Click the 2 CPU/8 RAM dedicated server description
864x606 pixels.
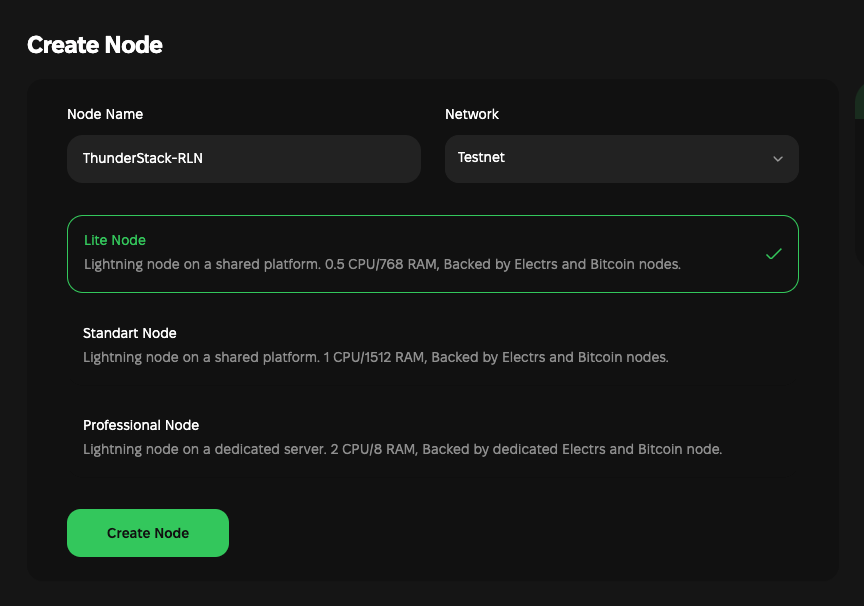point(402,449)
